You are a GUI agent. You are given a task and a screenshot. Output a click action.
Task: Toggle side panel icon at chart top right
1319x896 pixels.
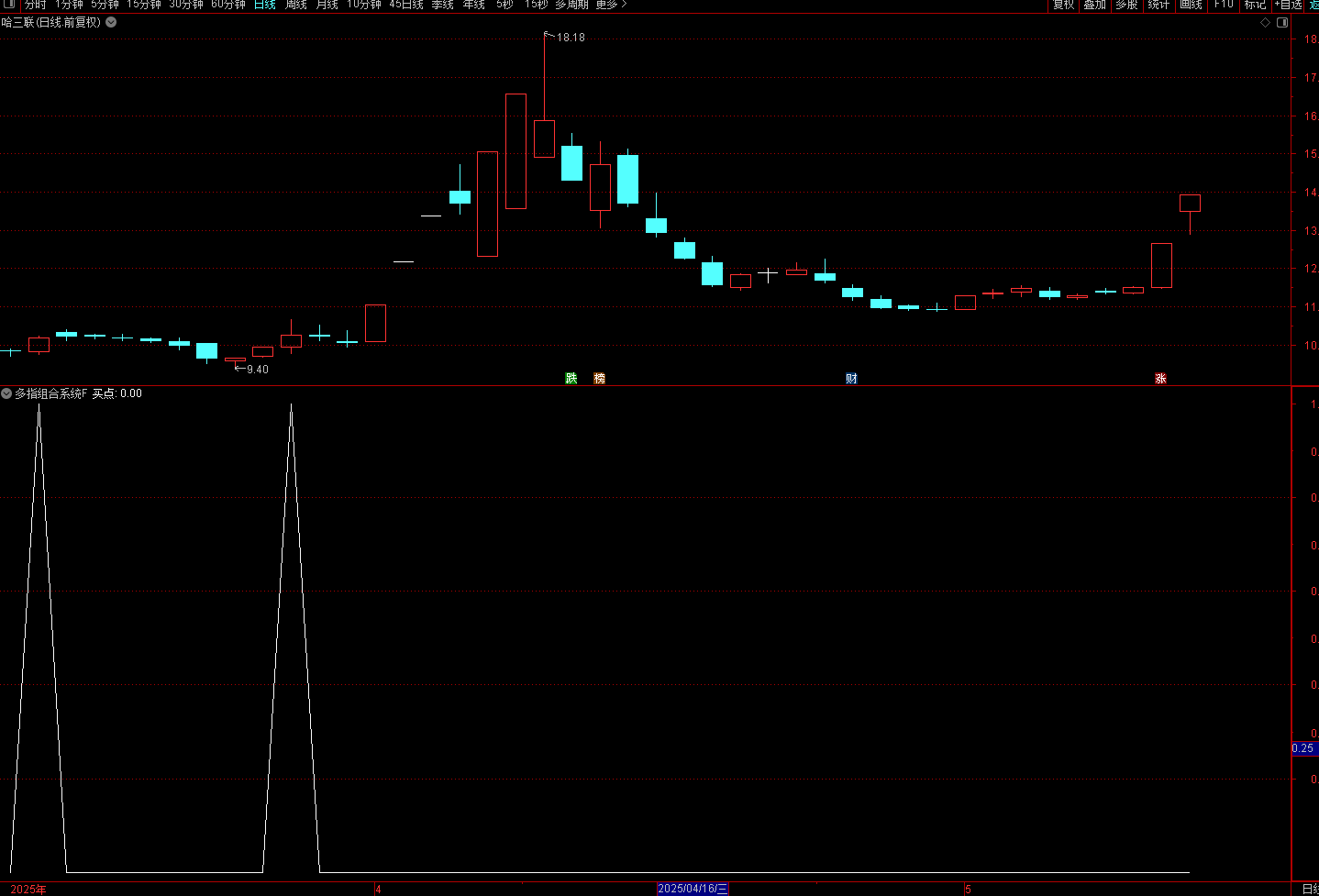click(x=1282, y=23)
